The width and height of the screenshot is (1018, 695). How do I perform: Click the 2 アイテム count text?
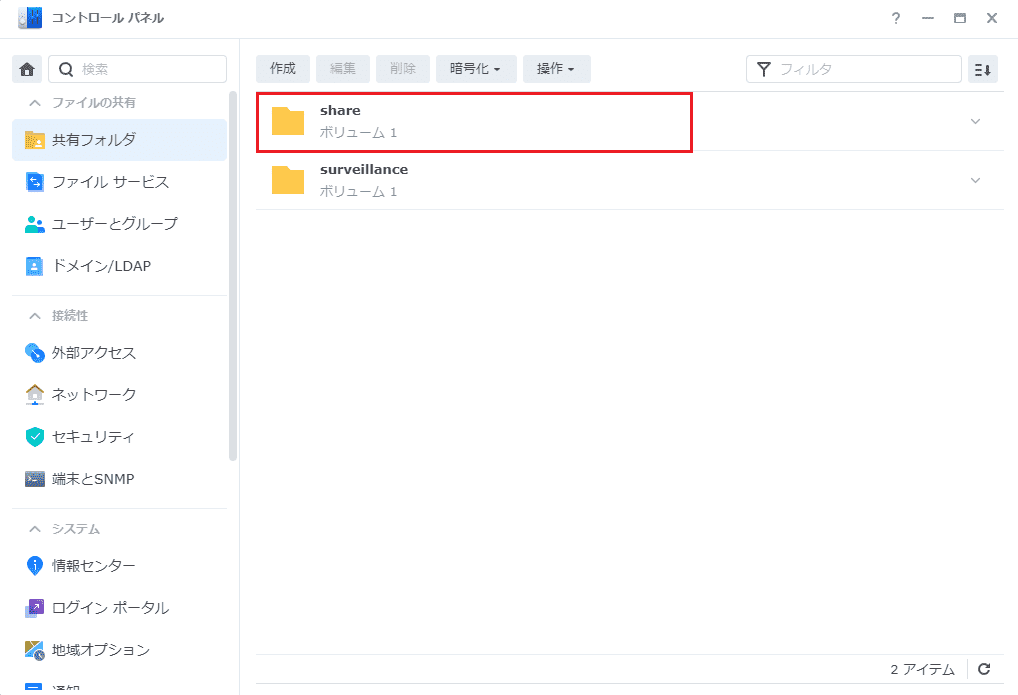[923, 669]
